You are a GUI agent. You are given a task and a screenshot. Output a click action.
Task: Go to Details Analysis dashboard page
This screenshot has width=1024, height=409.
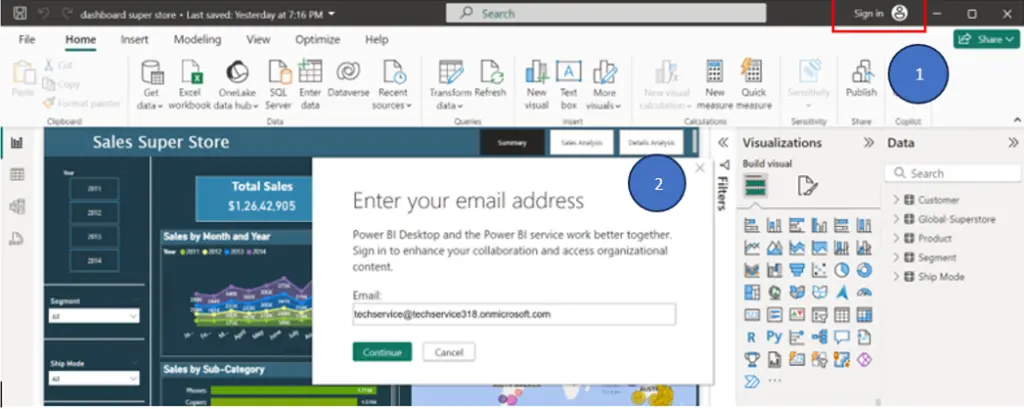click(651, 142)
